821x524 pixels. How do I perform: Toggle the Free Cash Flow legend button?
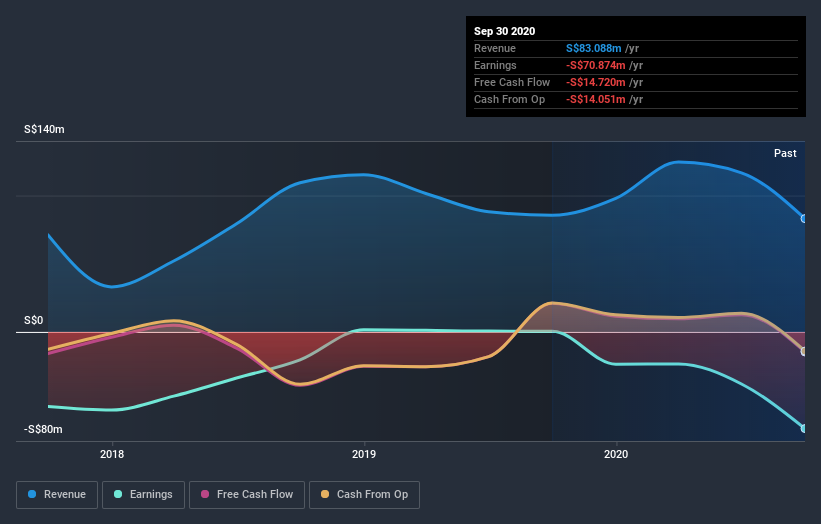click(247, 495)
